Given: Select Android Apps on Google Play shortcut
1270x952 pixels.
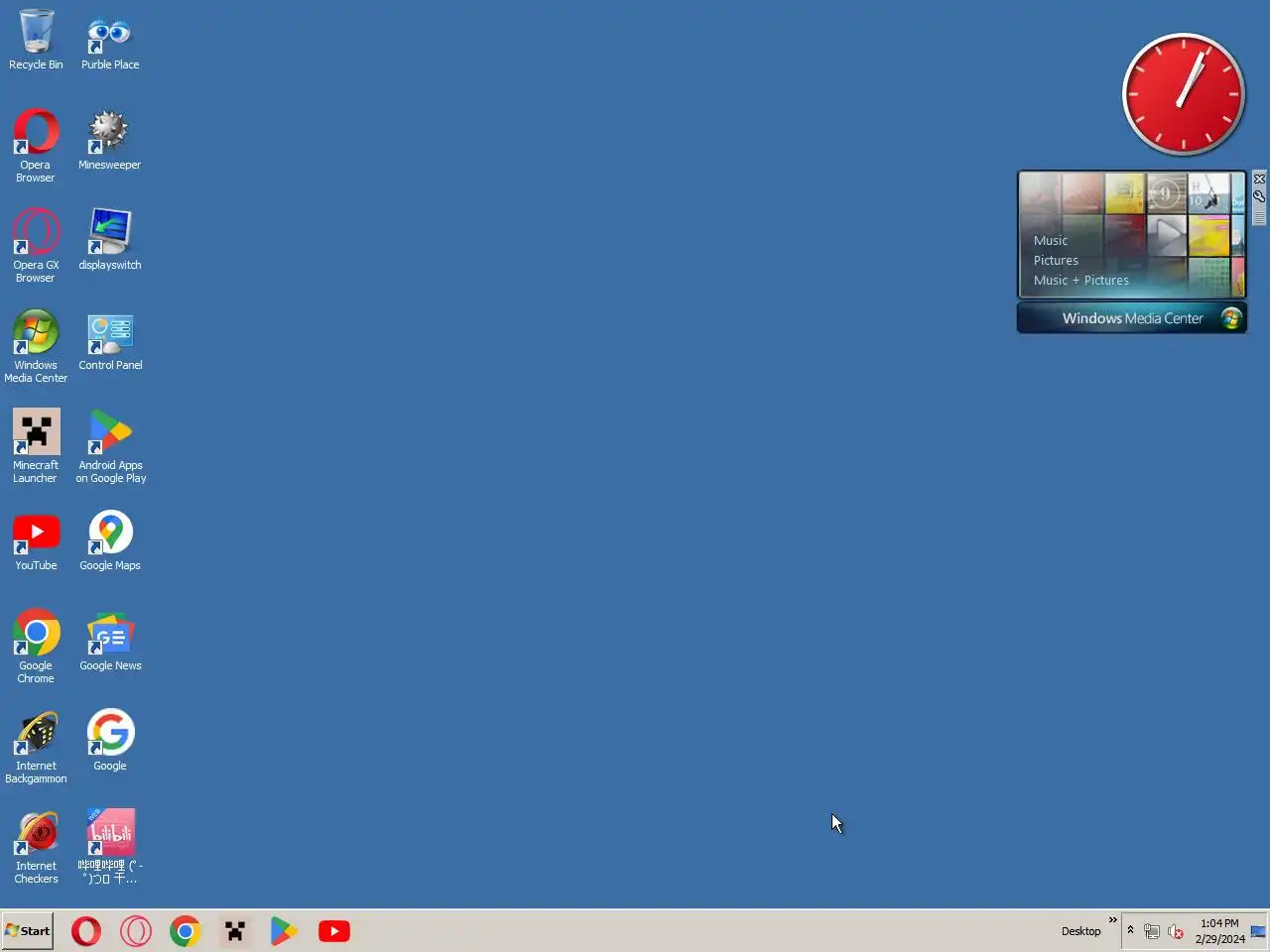Looking at the screenshot, I should pos(110,447).
